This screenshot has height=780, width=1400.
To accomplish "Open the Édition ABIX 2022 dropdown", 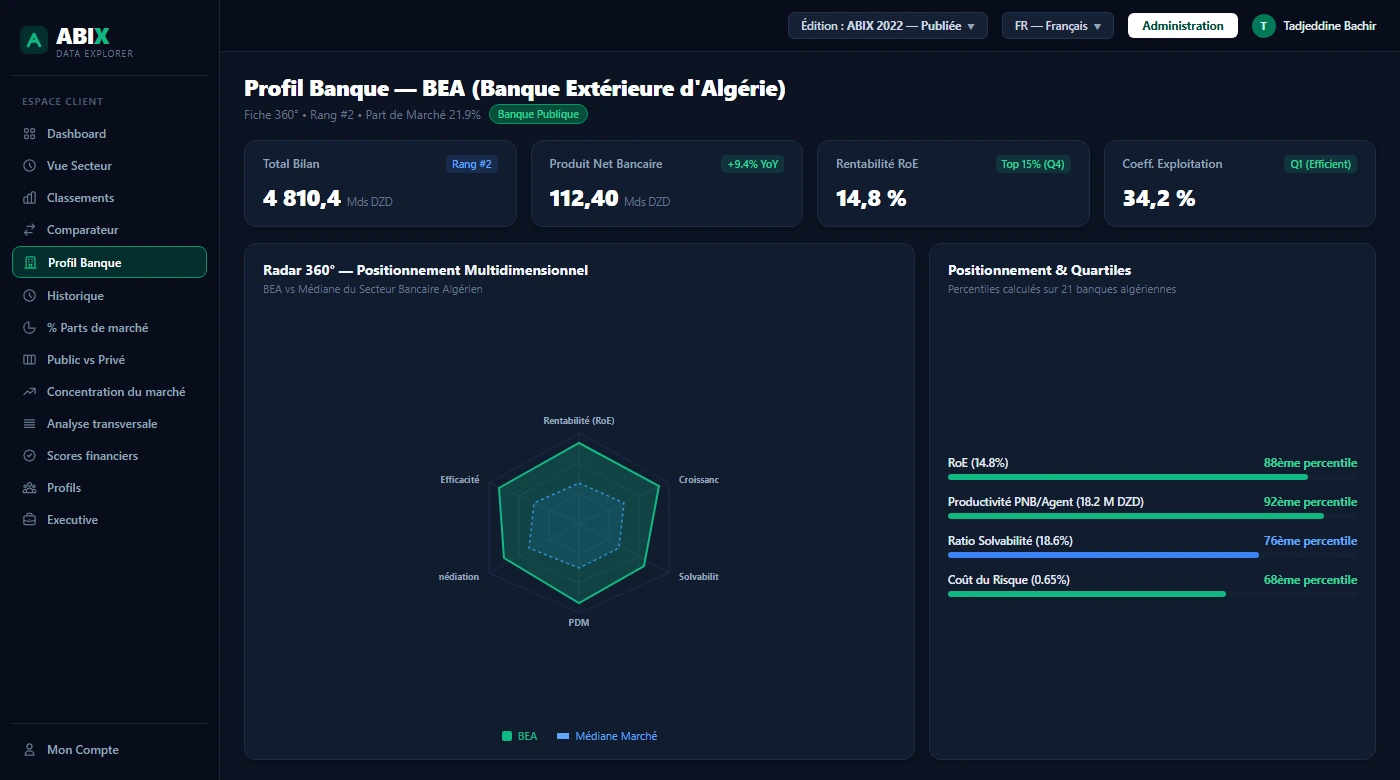I will (x=888, y=26).
